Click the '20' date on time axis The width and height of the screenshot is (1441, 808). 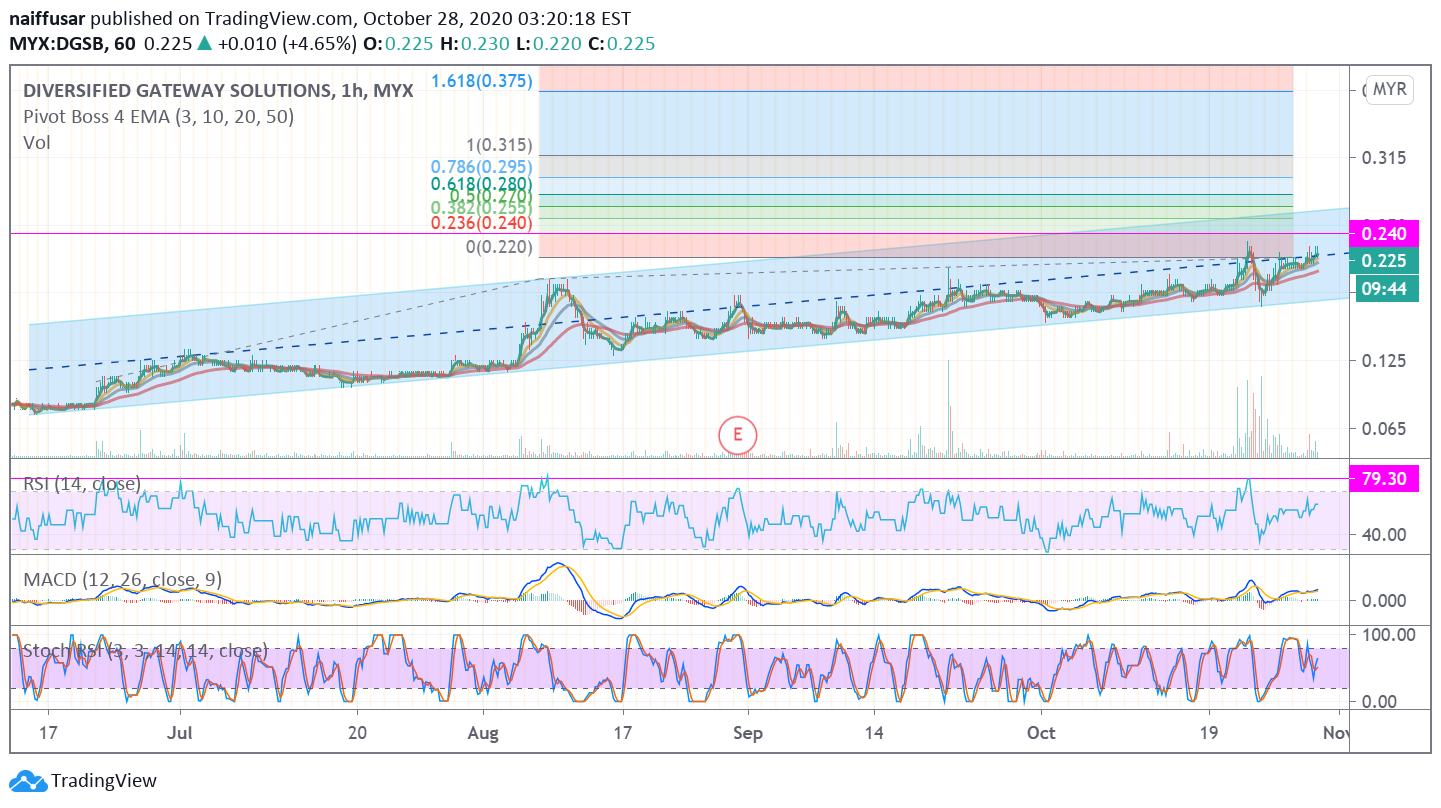(x=358, y=732)
